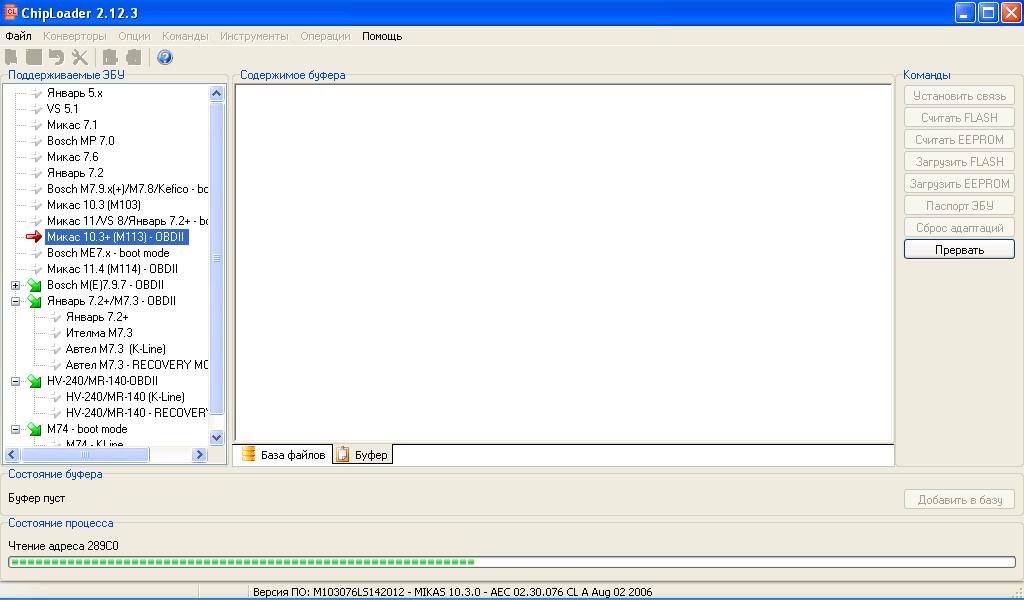1024x600 pixels.
Task: Open the Опции menu
Action: pos(134,36)
